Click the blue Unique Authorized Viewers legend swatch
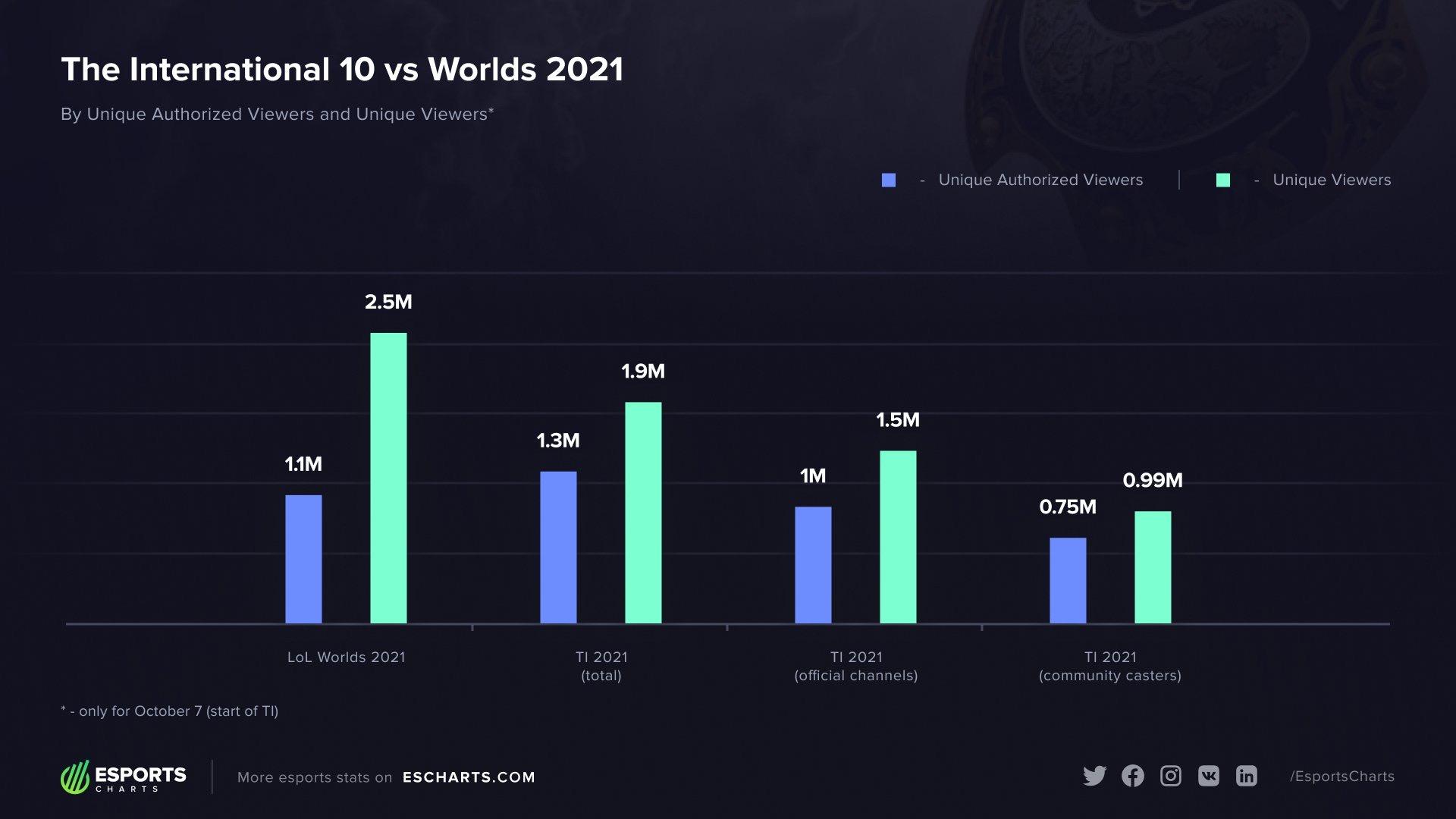 [x=889, y=180]
